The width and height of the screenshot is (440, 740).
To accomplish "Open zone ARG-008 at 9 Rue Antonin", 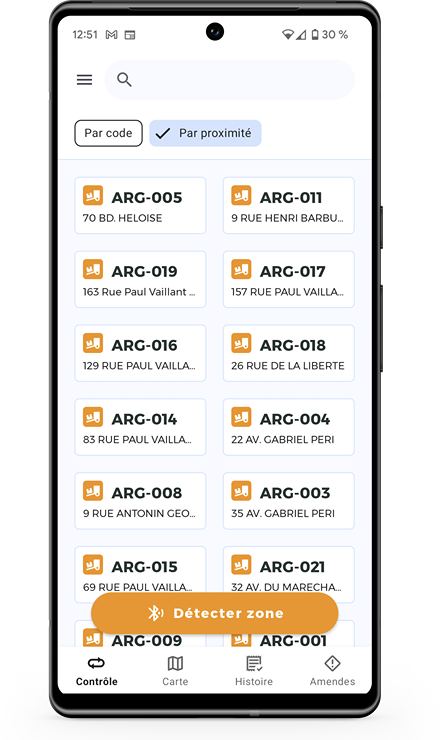I will (x=140, y=501).
